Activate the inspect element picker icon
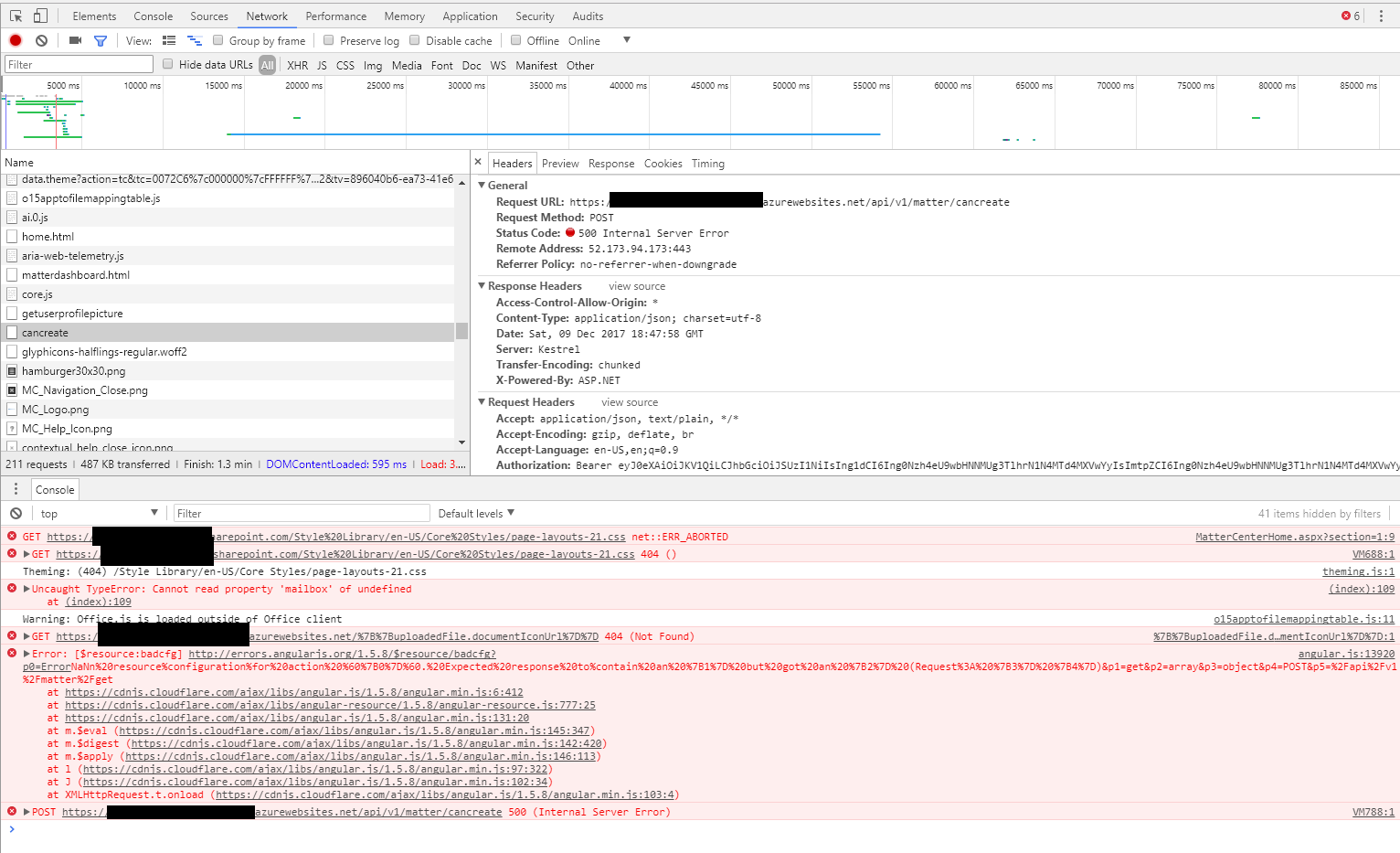Image resolution: width=1400 pixels, height=853 pixels. (x=16, y=16)
